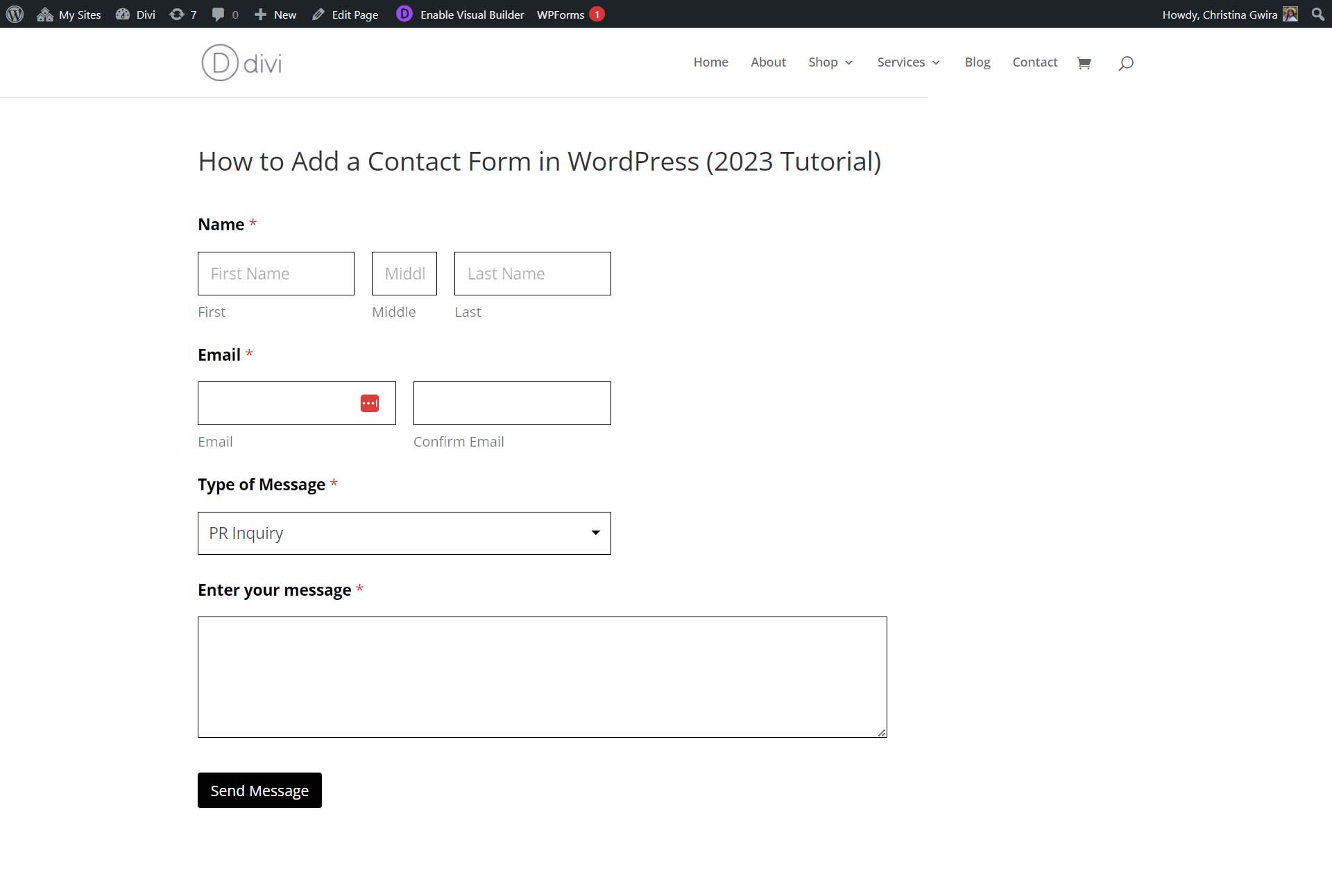Click the search magnifier icon in header
The height and width of the screenshot is (896, 1332).
[1126, 62]
